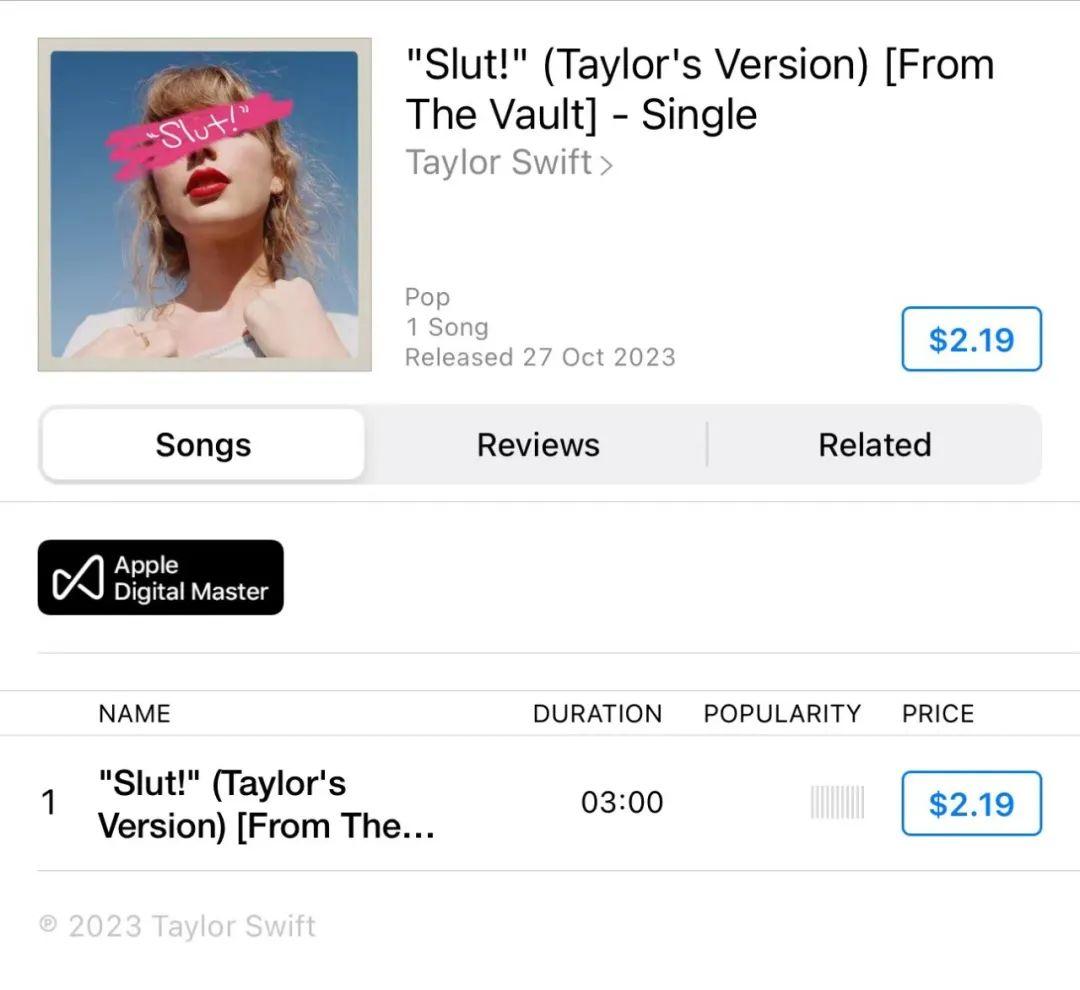Click the chevron next to Taylor Swift
The image size is (1080, 990).
605,165
